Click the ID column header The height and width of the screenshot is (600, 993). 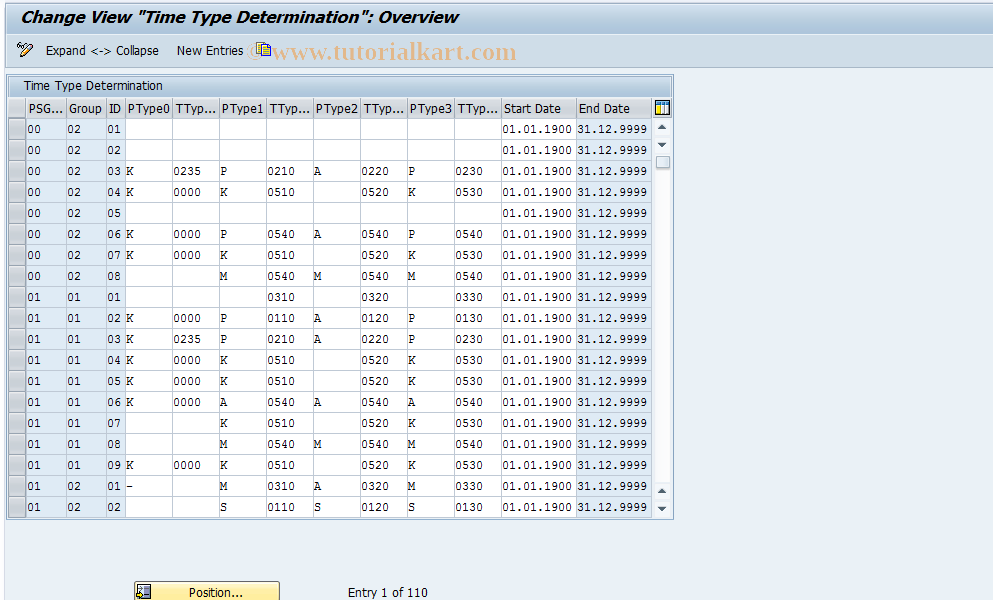point(115,108)
